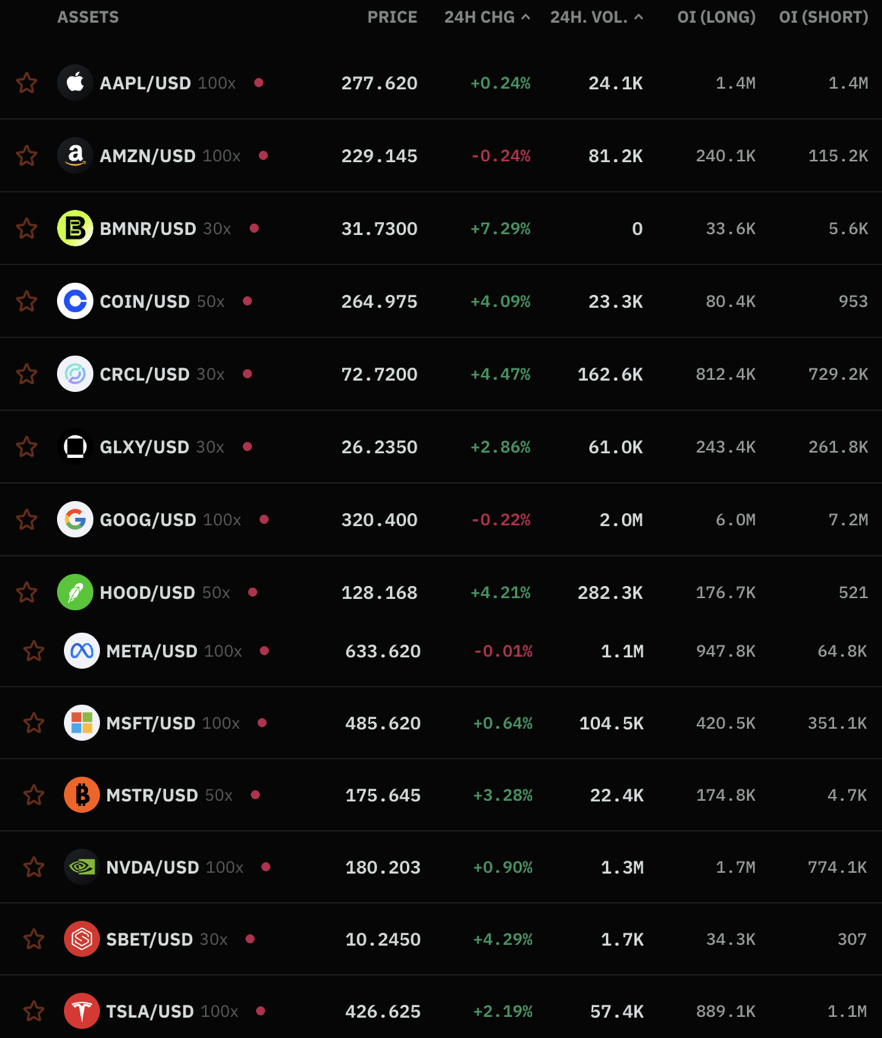Click the Google logo icon
The height and width of the screenshot is (1038, 882).
75,520
